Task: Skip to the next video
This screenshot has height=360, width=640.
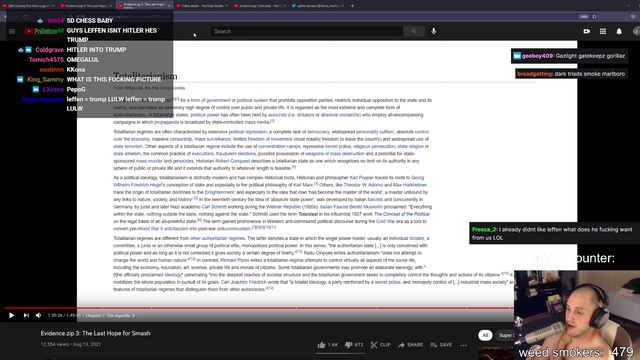Action: 26,316
